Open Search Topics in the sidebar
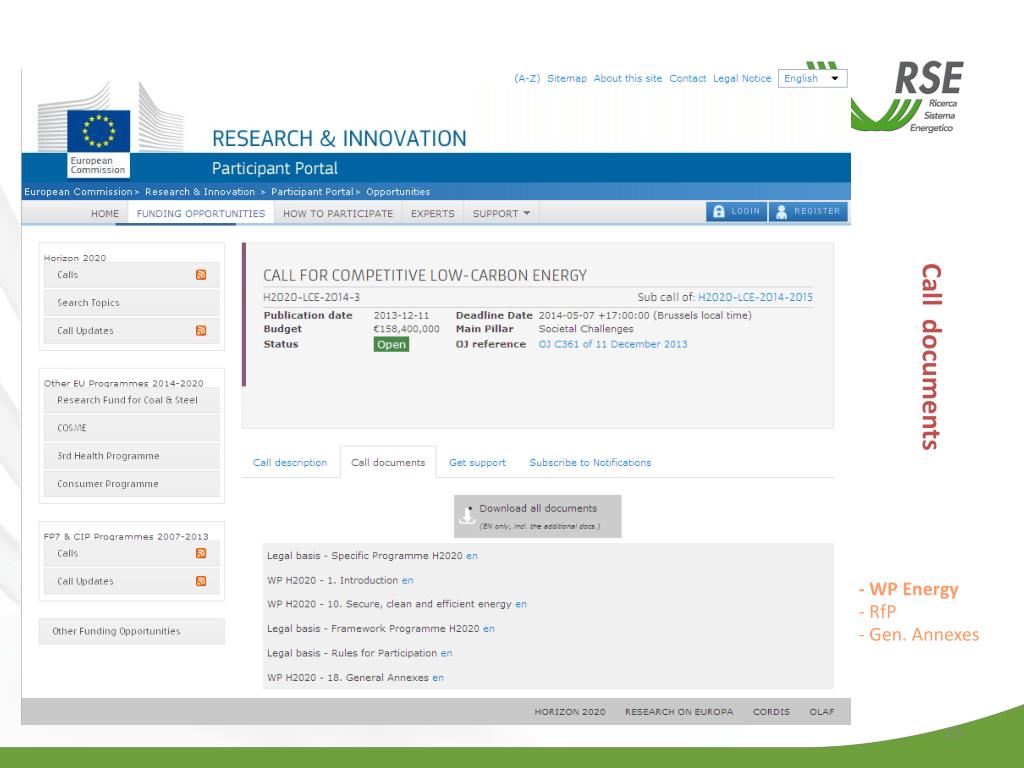The image size is (1024, 768). coord(131,303)
